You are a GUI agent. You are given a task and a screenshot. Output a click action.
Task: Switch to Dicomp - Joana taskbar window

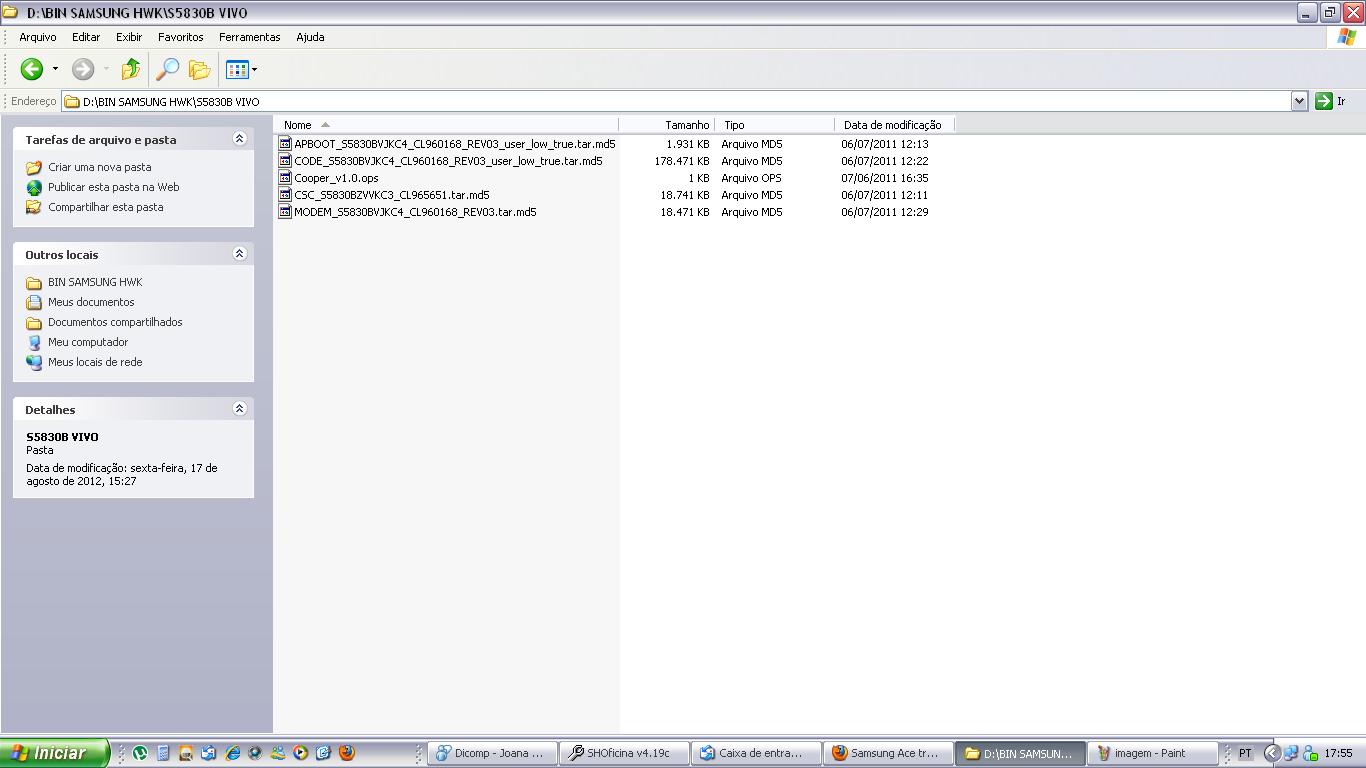point(492,753)
